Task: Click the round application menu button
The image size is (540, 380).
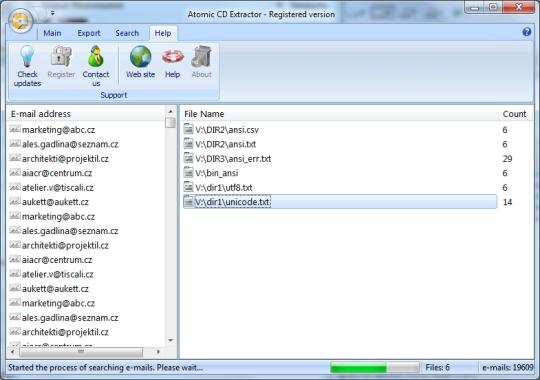Action: pos(21,21)
